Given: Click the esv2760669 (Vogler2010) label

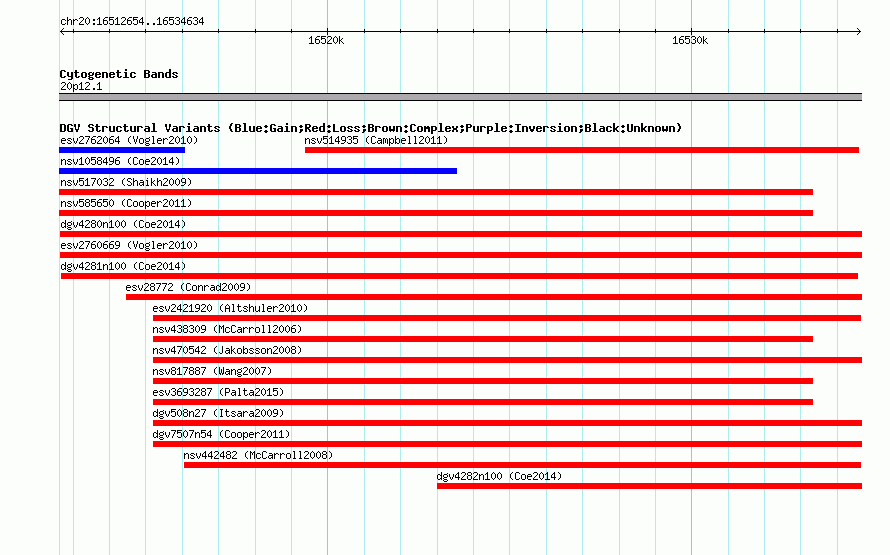Looking at the screenshot, I should pos(129,245).
